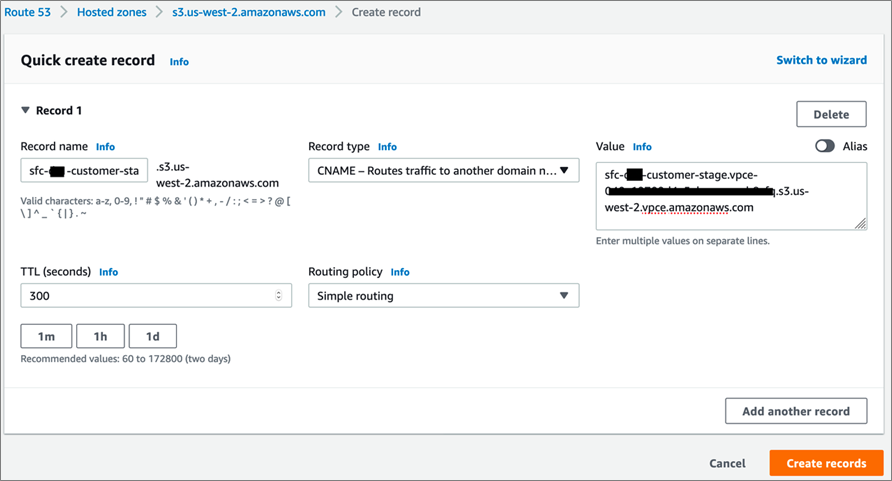The height and width of the screenshot is (481, 892).
Task: Open the Record type CNAME dropdown
Action: click(444, 171)
